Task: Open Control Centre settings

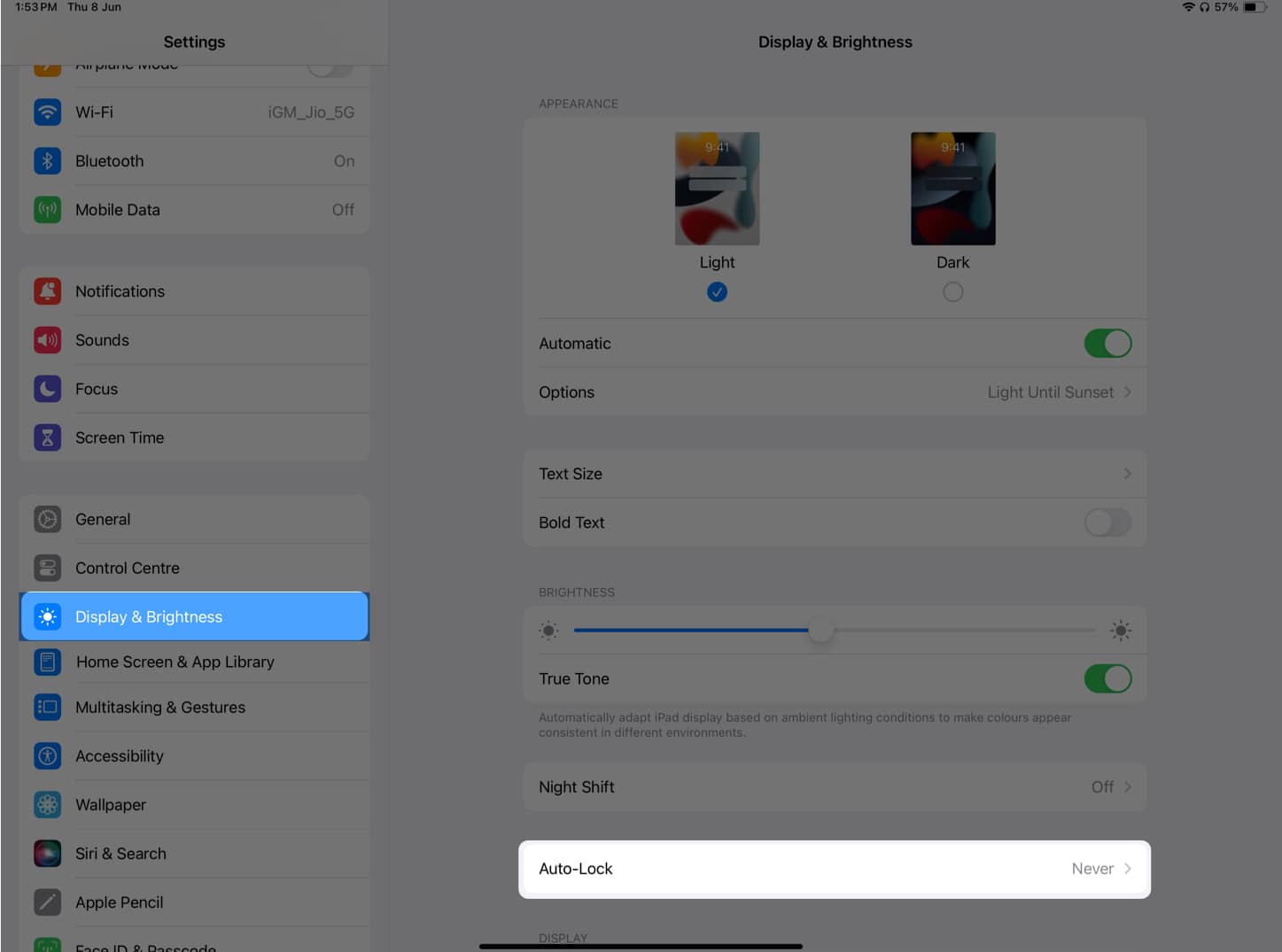Action: pos(194,568)
